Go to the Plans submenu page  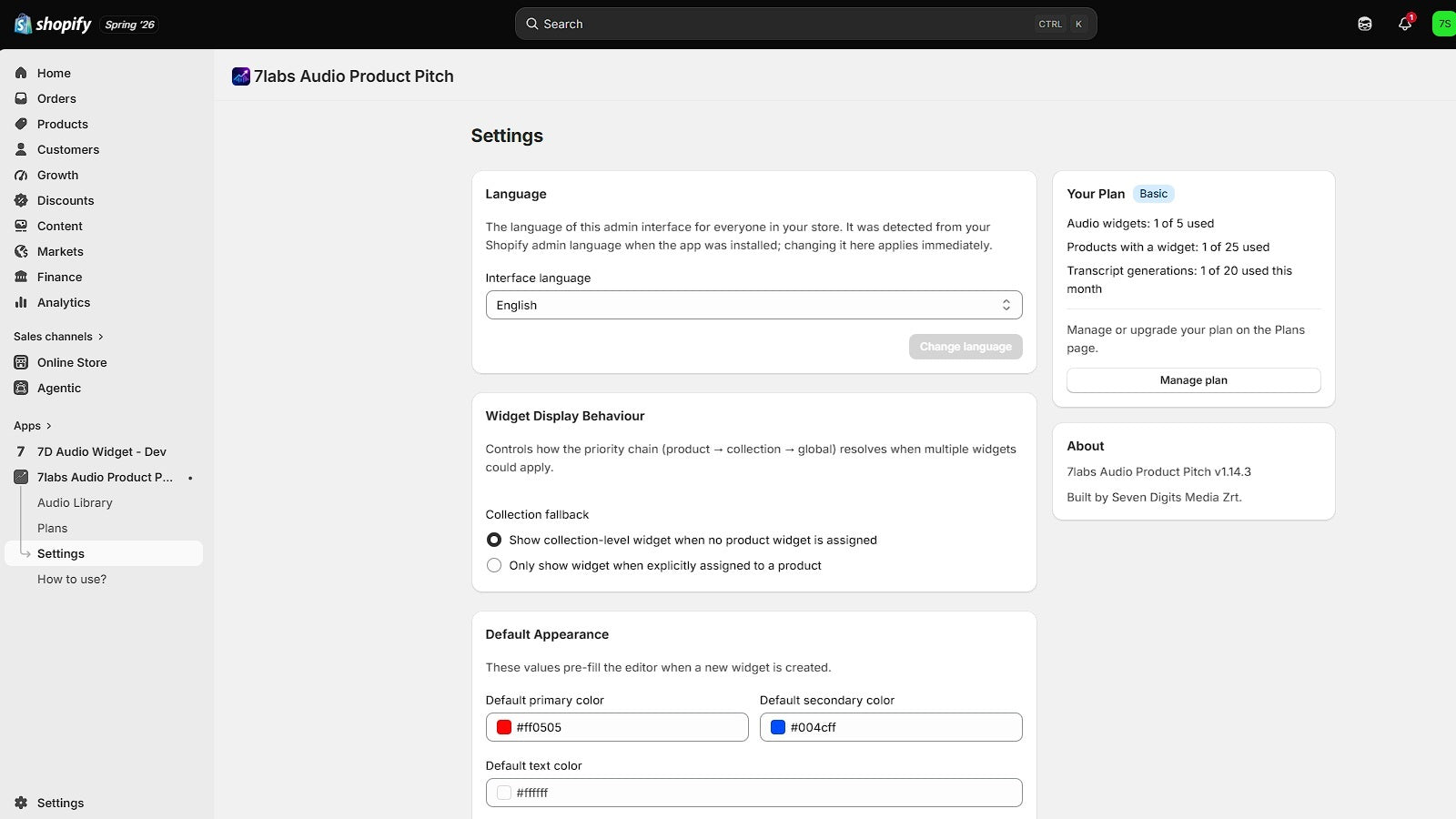pyautogui.click(x=53, y=528)
